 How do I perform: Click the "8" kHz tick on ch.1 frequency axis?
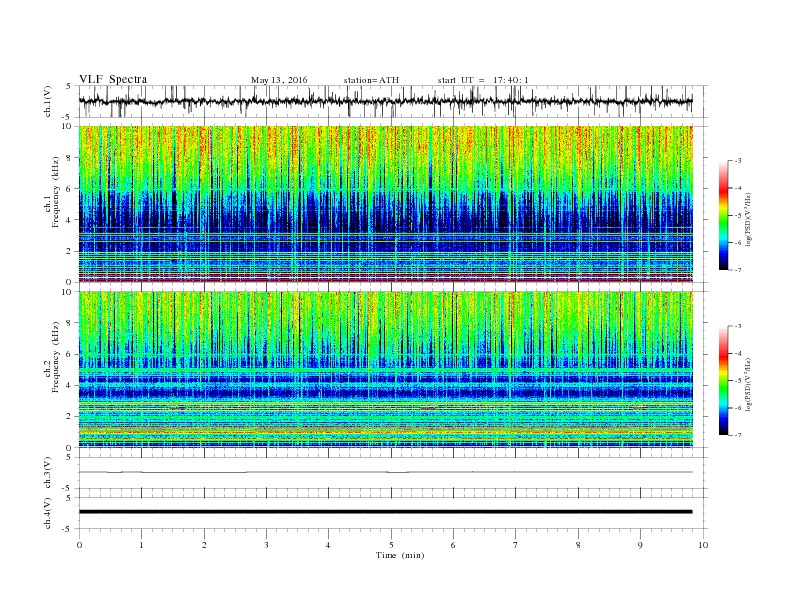click(69, 158)
